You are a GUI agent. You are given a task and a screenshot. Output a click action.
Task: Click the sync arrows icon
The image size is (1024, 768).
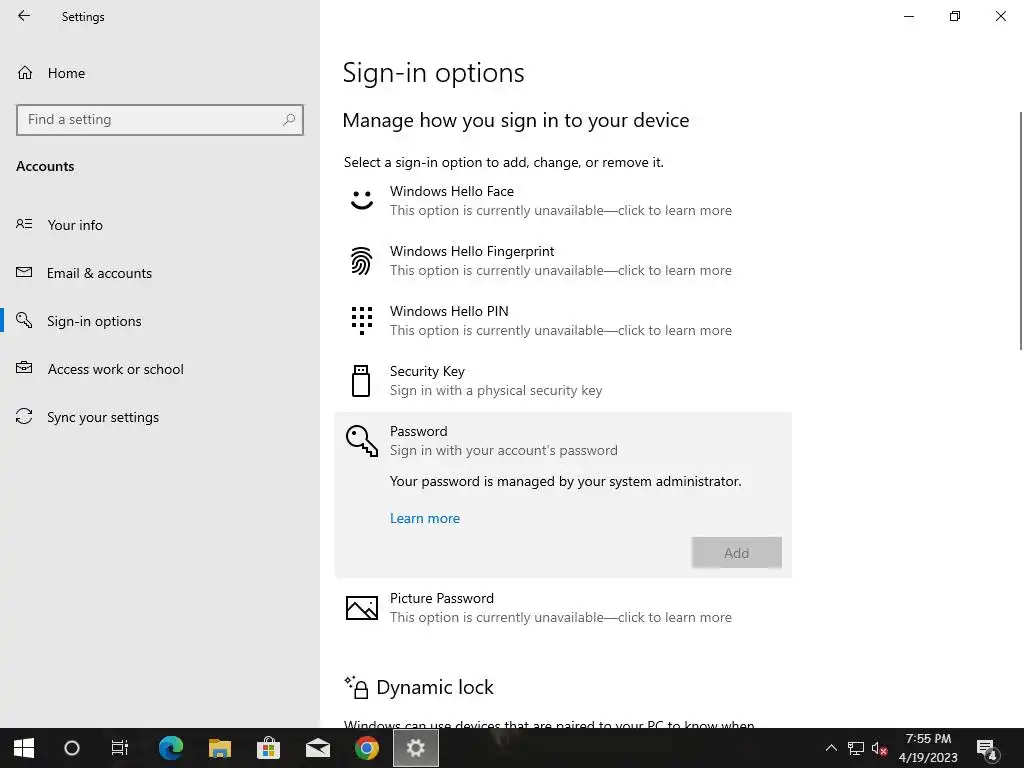(24, 416)
